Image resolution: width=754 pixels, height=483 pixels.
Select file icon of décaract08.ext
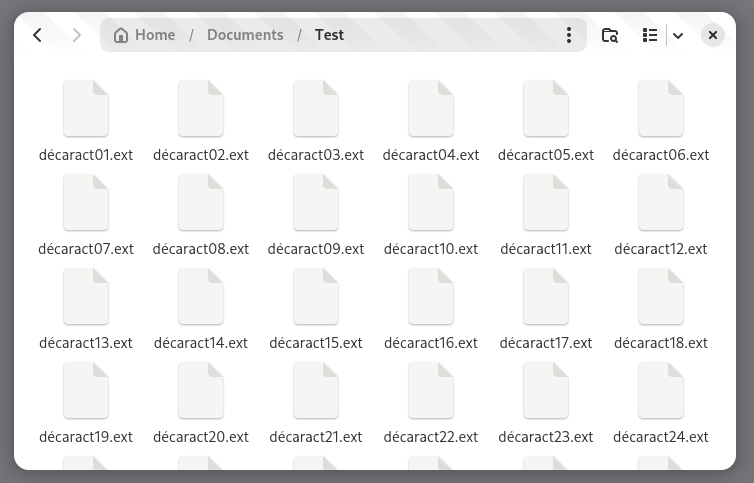201,202
